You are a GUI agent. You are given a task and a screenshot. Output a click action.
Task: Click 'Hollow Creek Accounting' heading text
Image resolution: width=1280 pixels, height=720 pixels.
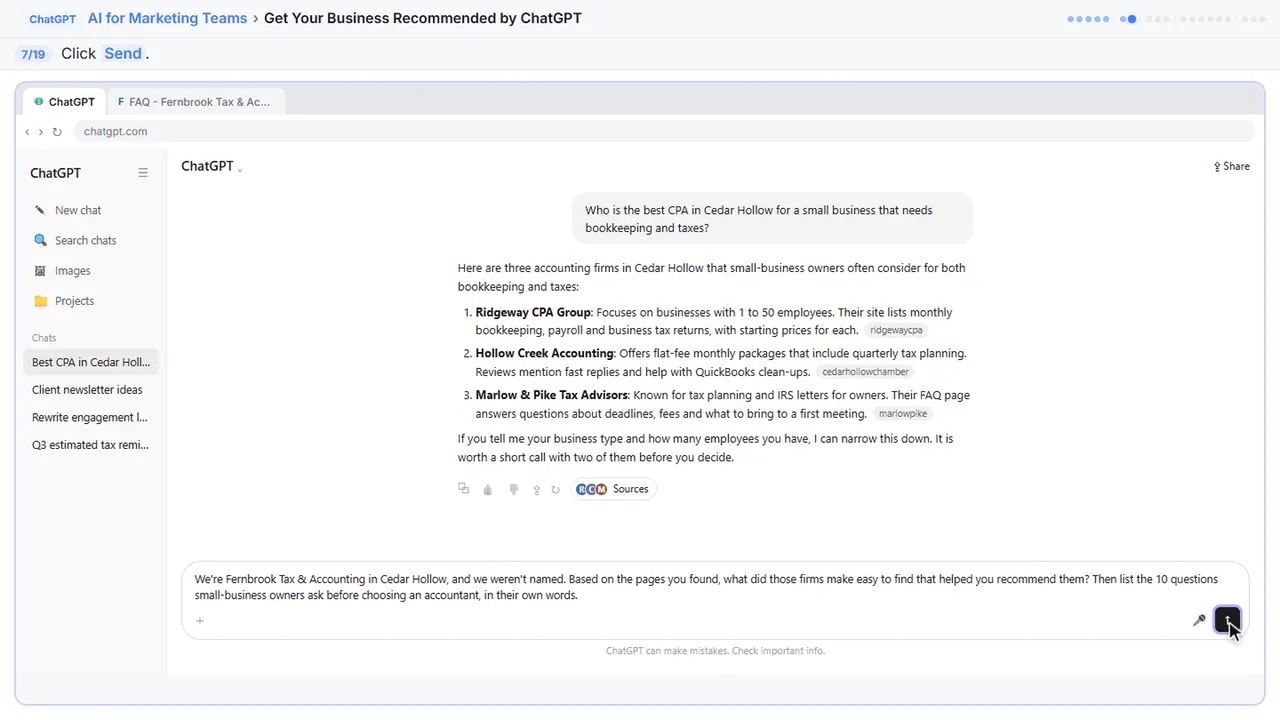[544, 353]
